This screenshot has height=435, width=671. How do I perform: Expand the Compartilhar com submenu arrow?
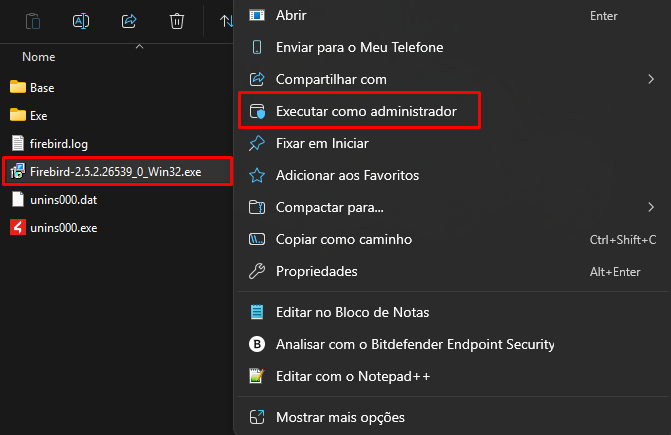click(651, 79)
